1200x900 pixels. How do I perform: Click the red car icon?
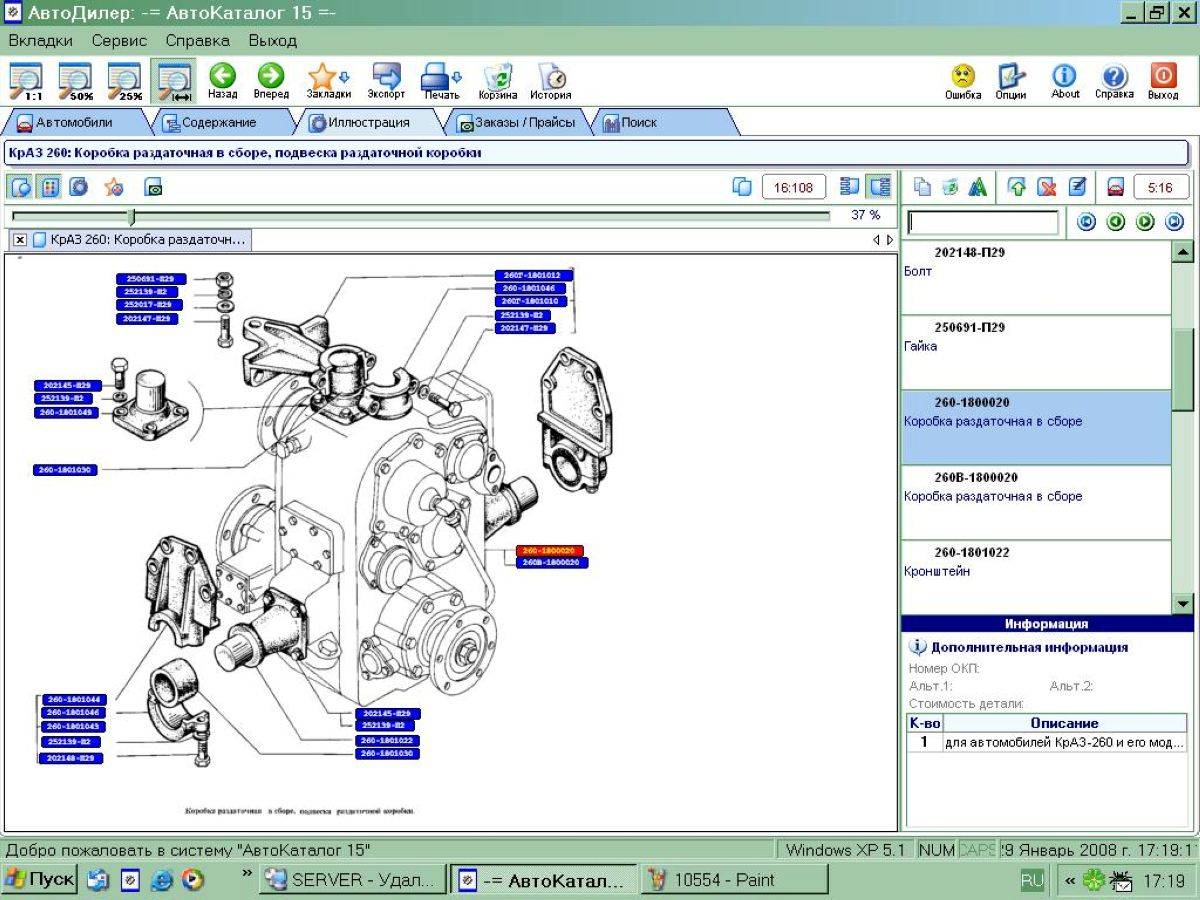tap(1115, 186)
